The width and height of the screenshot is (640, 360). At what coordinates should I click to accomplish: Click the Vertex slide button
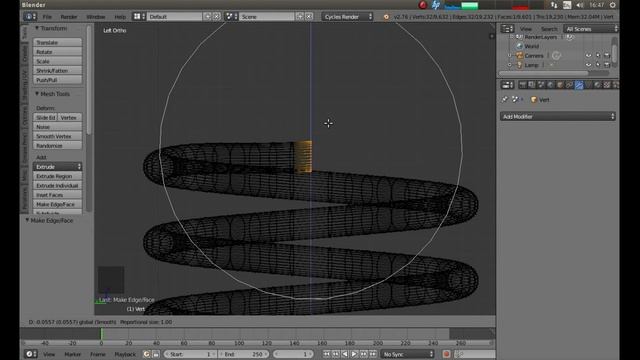69,118
